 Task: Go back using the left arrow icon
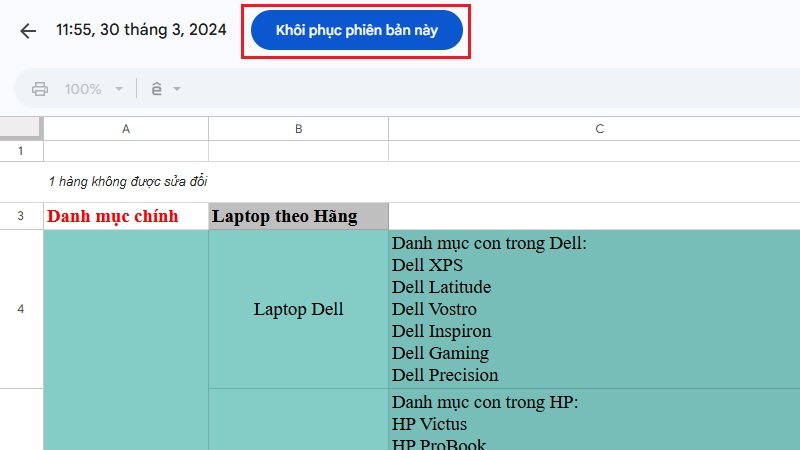tap(28, 31)
